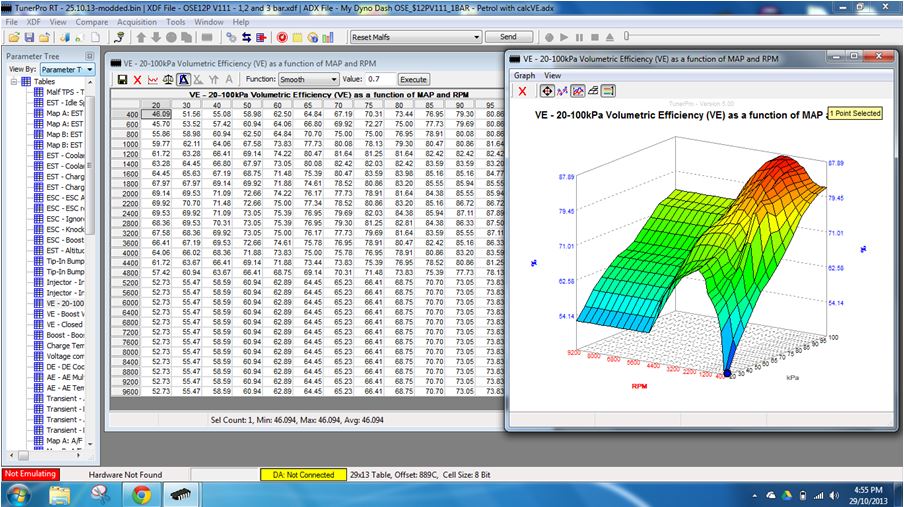Image resolution: width=904 pixels, height=507 pixels.
Task: Click the balance scales icon in table toolbar
Action: coord(168,80)
